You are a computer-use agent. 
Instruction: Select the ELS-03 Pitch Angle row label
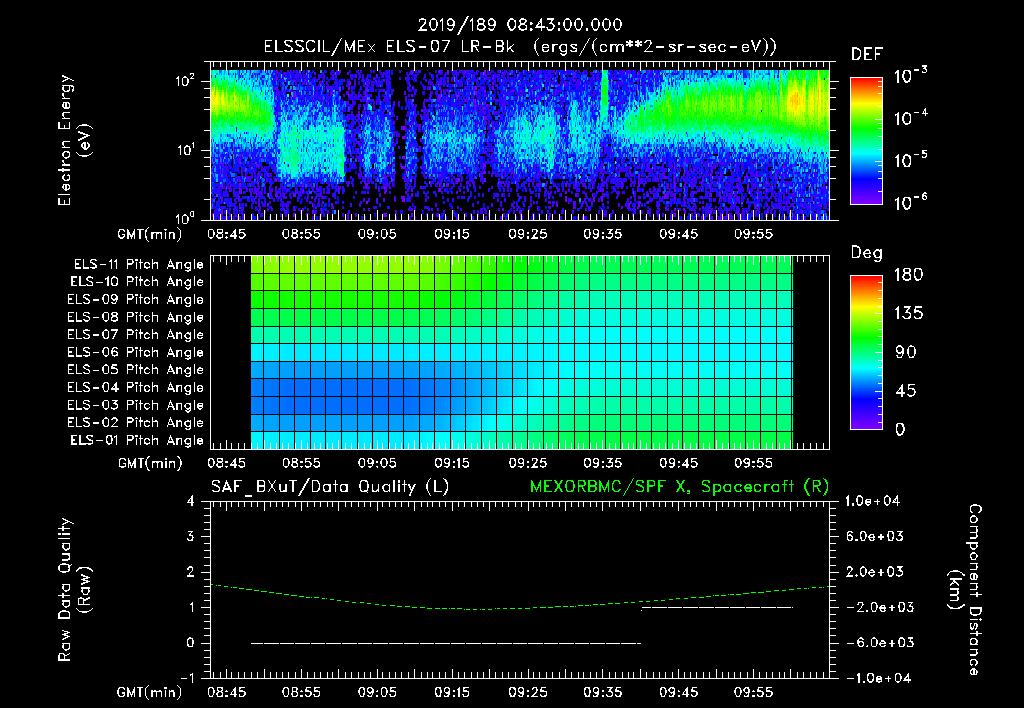(136, 405)
